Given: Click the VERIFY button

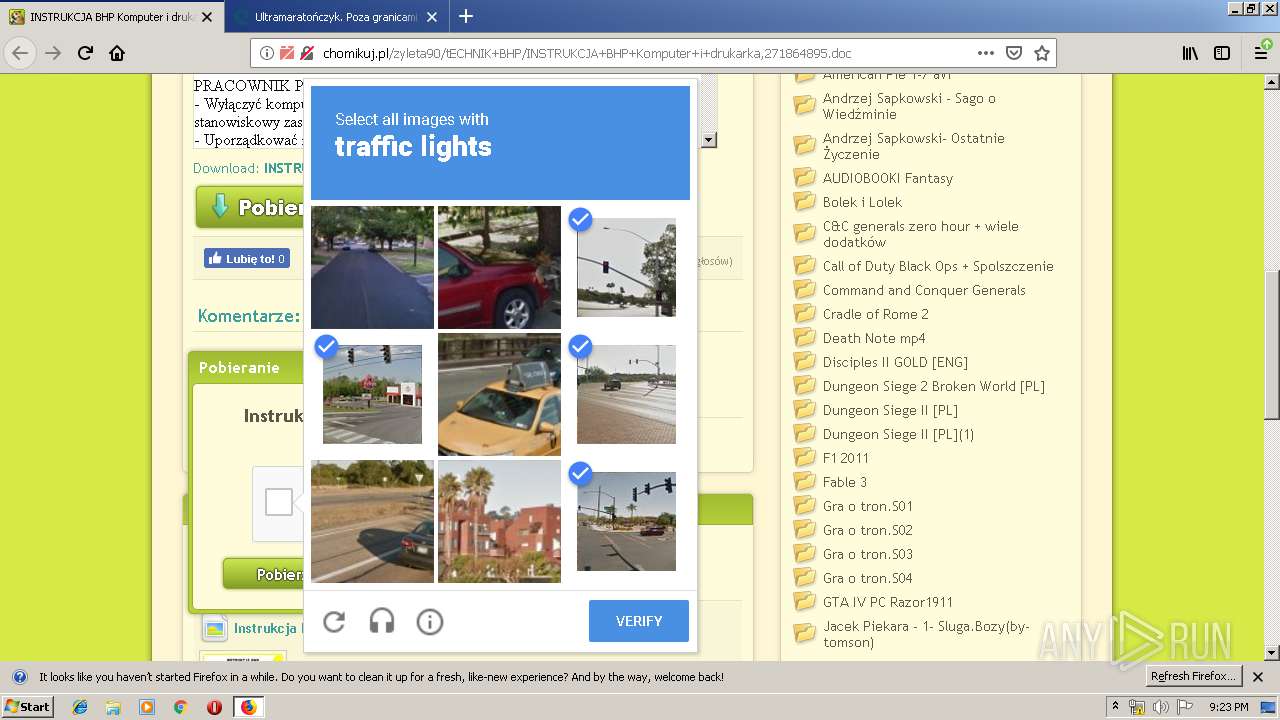Looking at the screenshot, I should pyautogui.click(x=639, y=621).
